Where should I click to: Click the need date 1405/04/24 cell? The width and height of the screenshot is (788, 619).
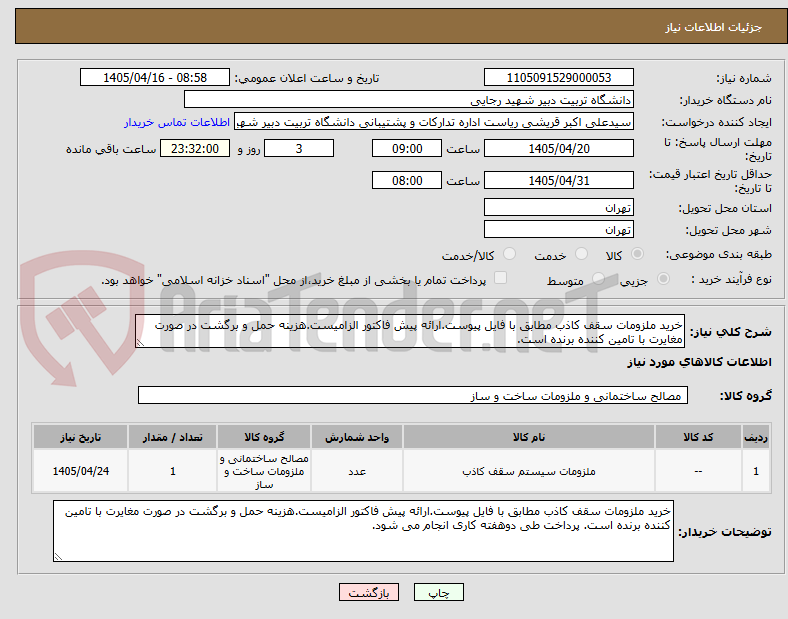(80, 471)
